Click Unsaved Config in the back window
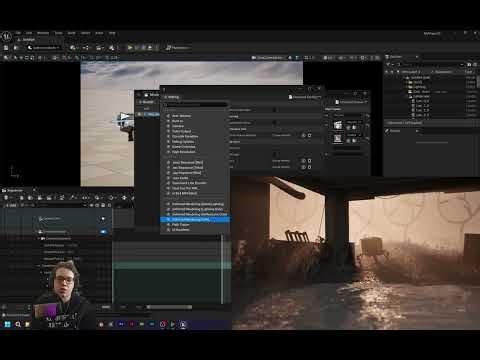Viewport: 480px width, 360px height. tap(351, 102)
